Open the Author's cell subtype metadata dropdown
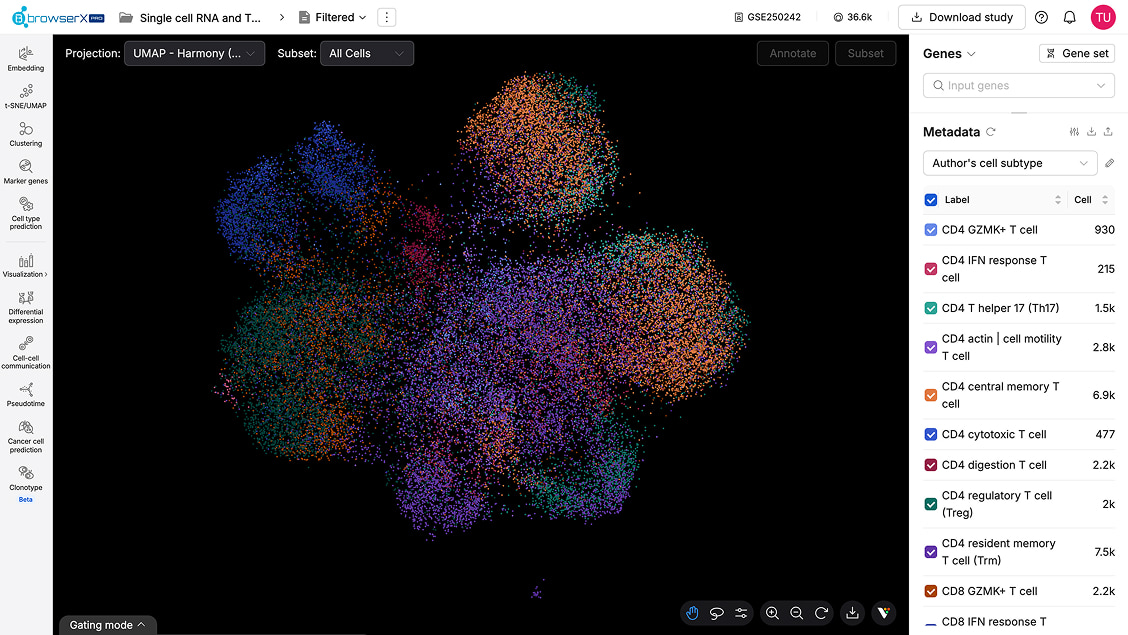Image resolution: width=1128 pixels, height=635 pixels. tap(1009, 162)
